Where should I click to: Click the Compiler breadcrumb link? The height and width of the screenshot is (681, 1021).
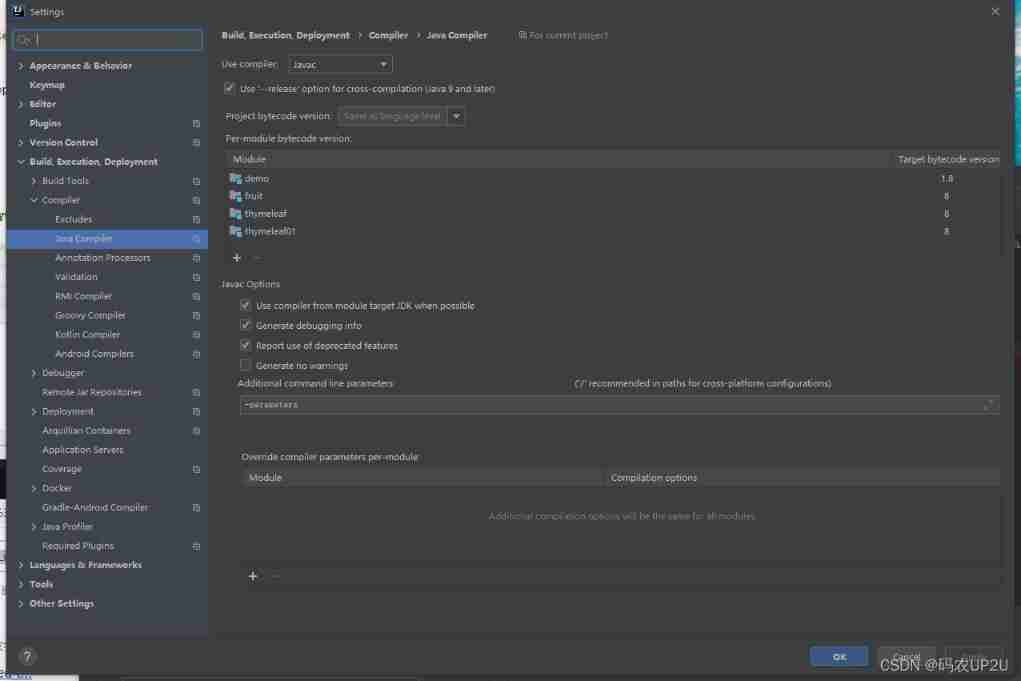click(x=389, y=34)
